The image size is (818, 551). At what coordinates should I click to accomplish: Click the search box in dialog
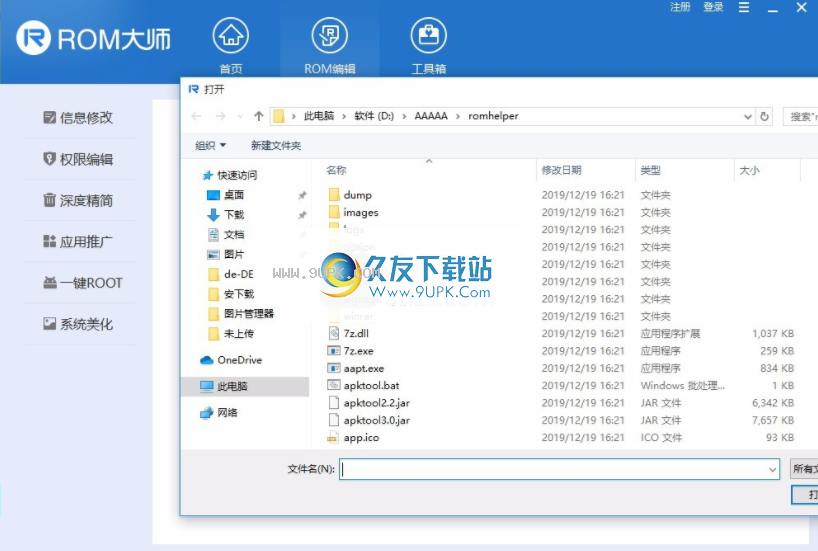tap(800, 116)
